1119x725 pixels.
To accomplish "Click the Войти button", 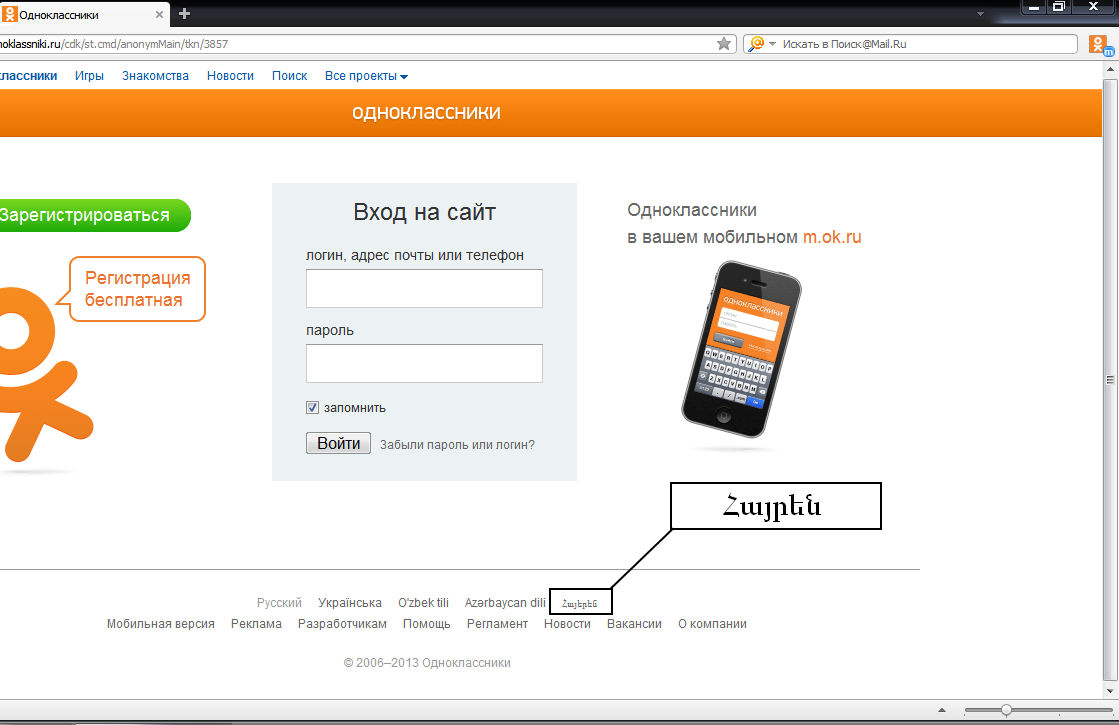I will (338, 443).
